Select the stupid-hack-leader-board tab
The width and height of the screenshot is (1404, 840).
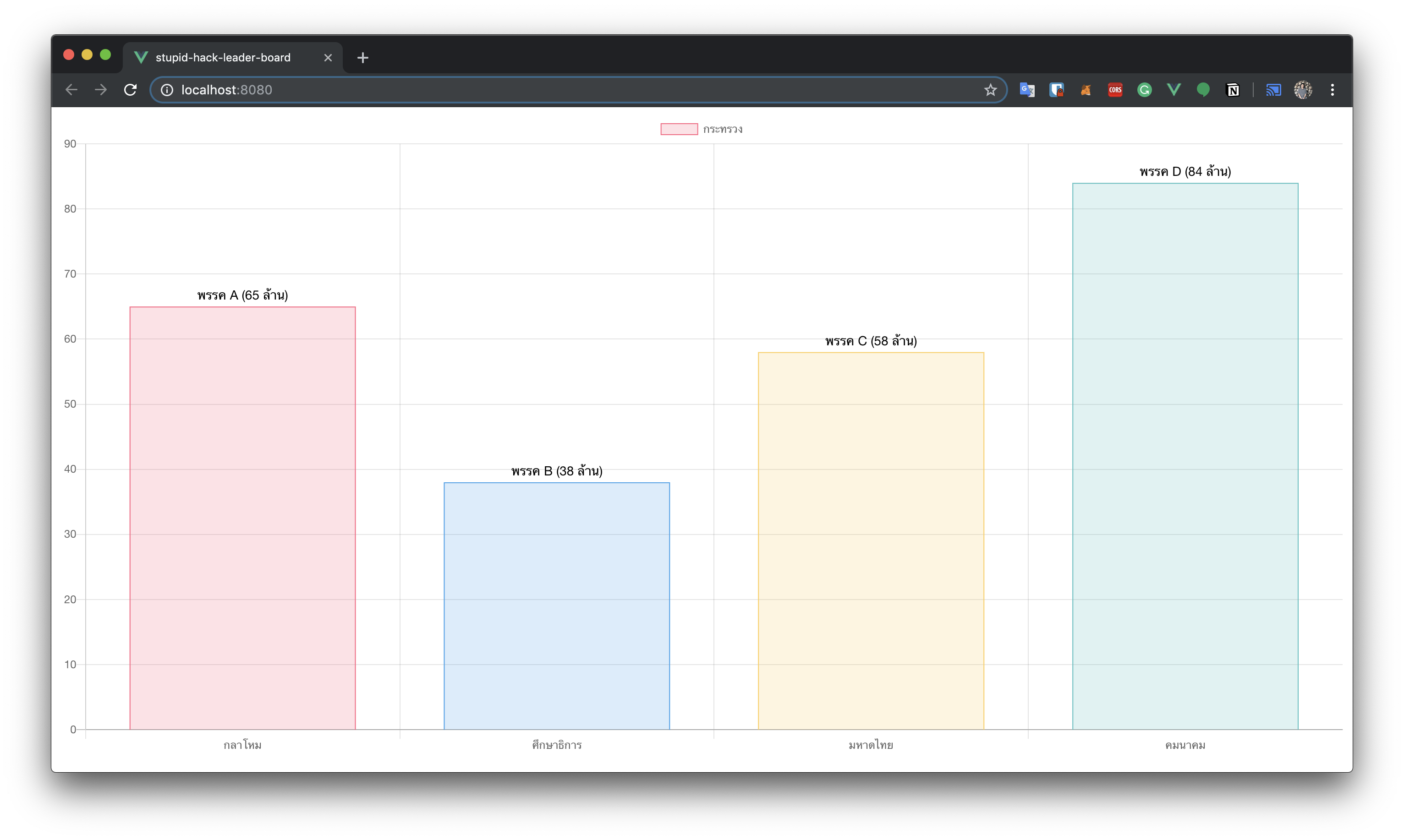[x=223, y=58]
